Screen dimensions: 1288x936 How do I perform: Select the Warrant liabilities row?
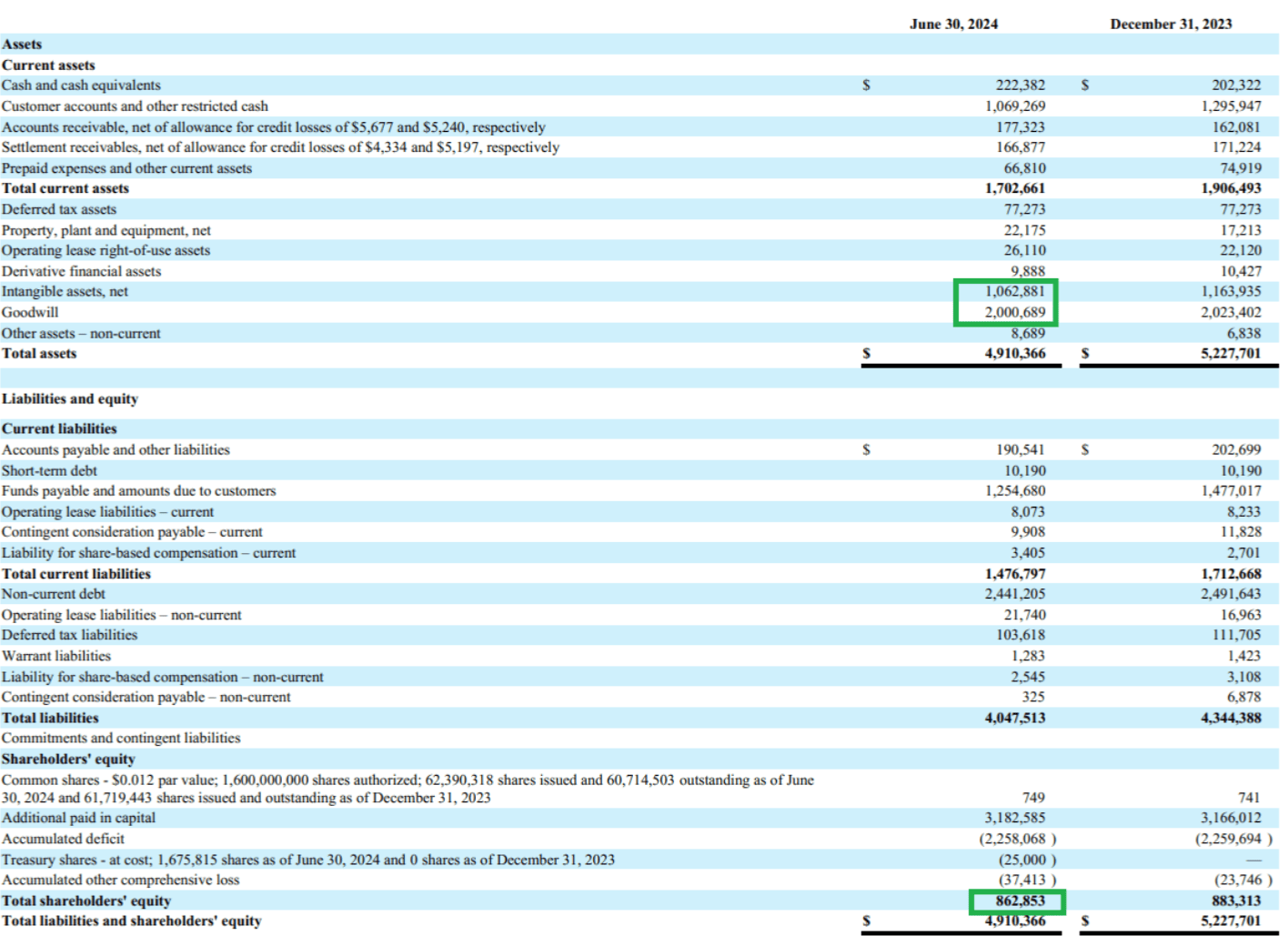tap(58, 656)
